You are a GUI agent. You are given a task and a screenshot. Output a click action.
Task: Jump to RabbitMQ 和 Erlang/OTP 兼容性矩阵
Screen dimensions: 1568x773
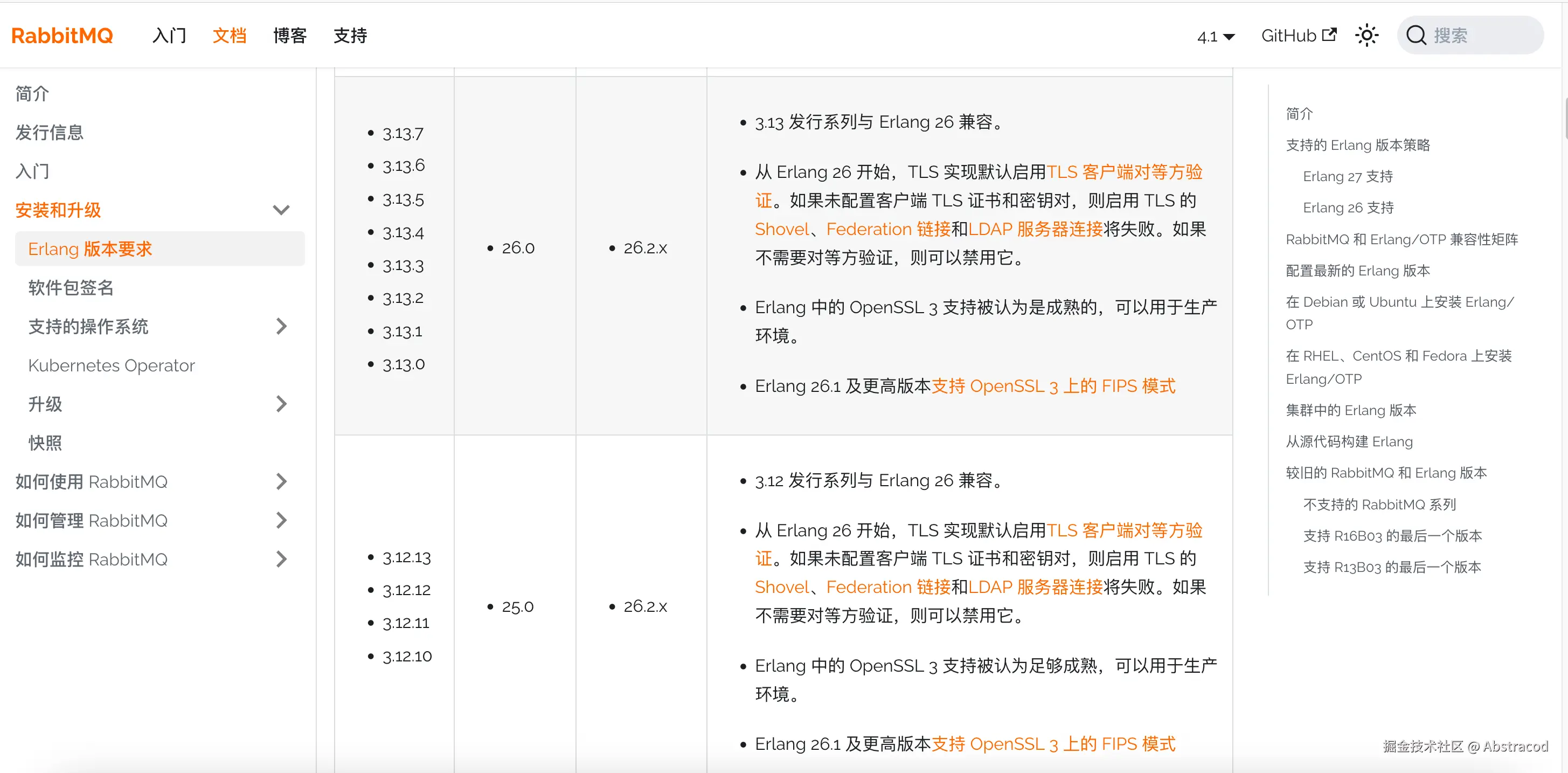1402,239
